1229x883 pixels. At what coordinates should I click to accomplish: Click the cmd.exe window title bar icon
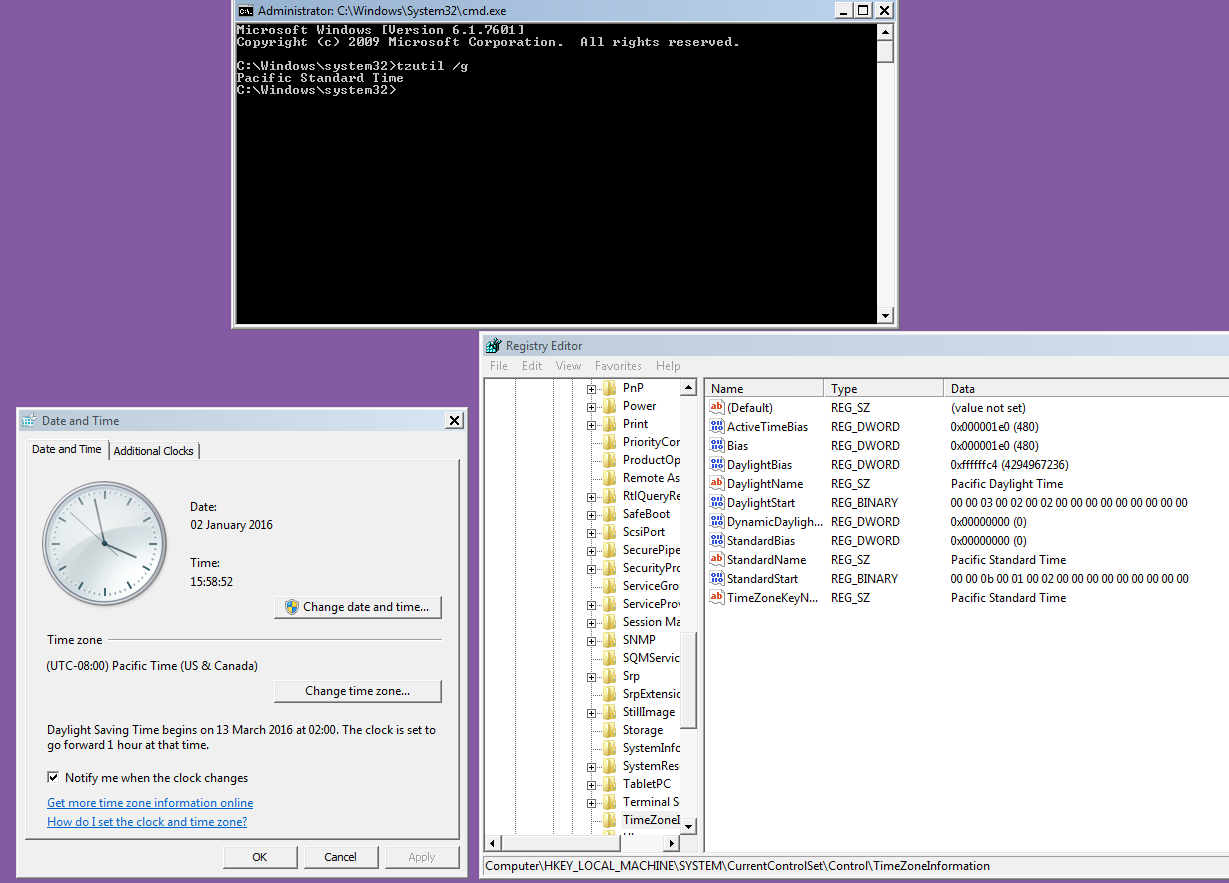pos(245,10)
